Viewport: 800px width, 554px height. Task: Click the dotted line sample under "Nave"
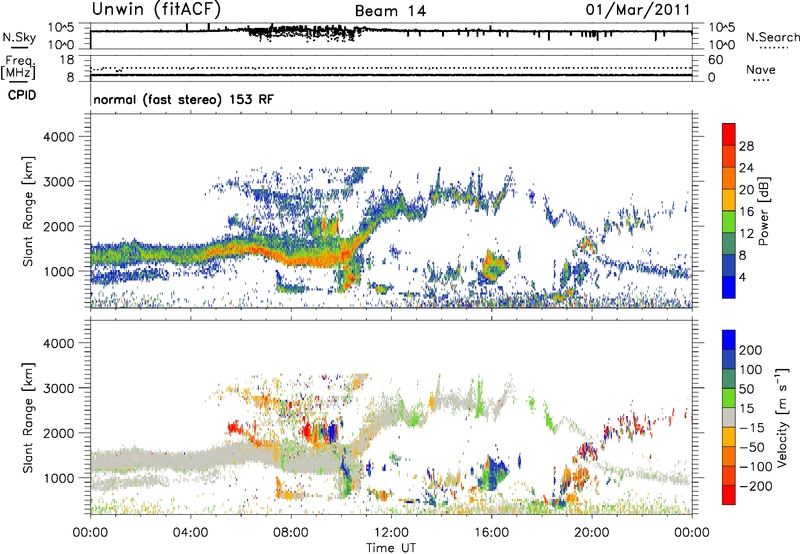(x=761, y=80)
